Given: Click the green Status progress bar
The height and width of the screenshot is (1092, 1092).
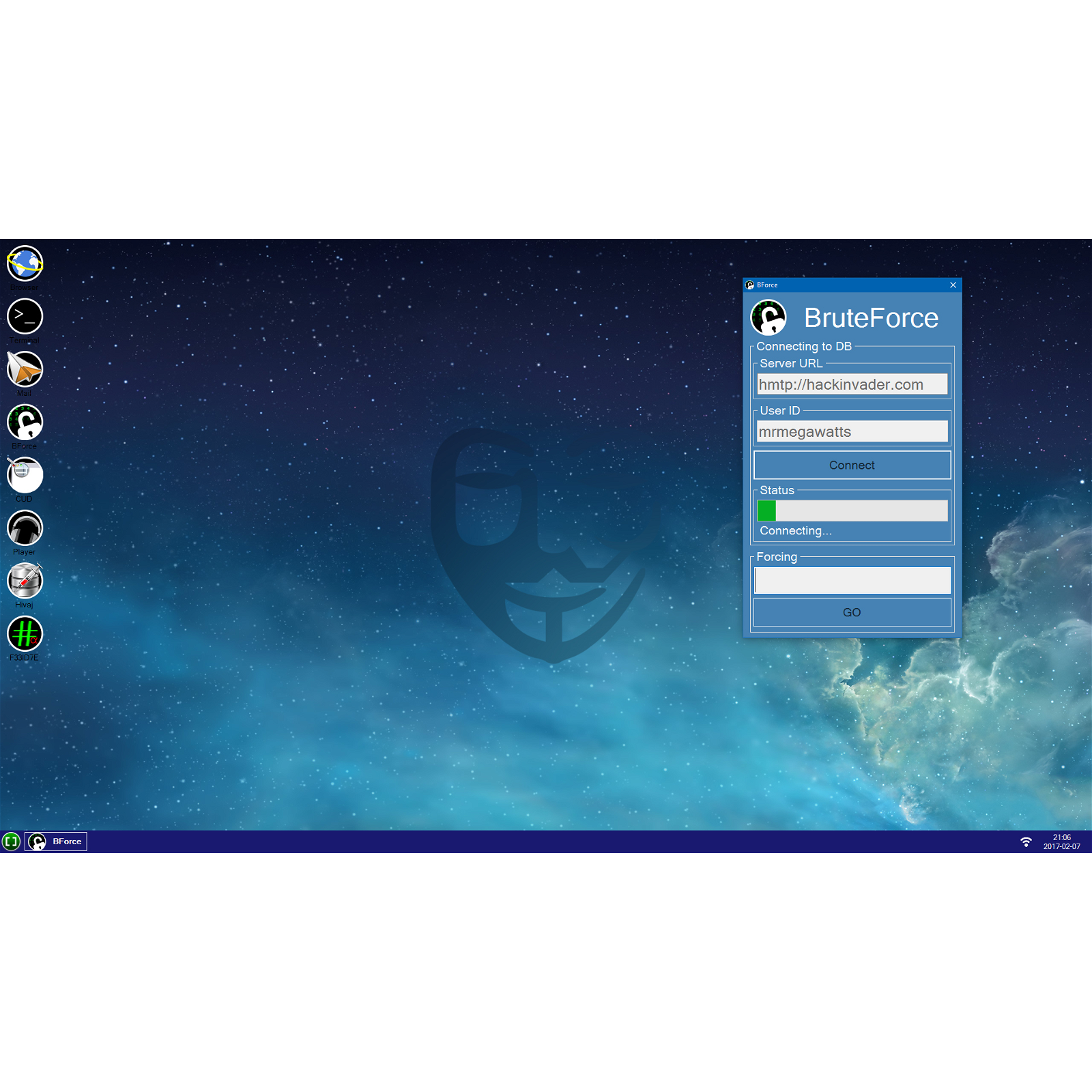Looking at the screenshot, I should click(x=767, y=510).
